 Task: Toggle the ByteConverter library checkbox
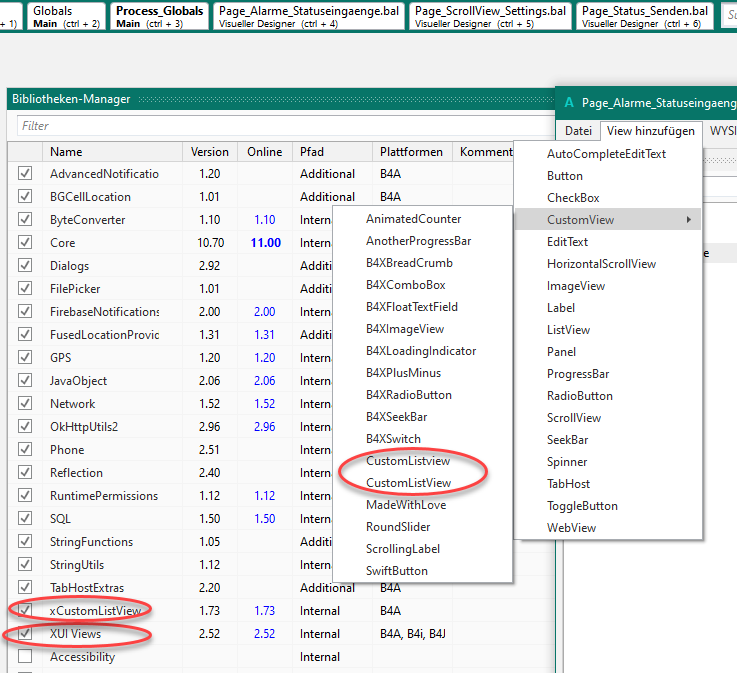tap(25, 219)
